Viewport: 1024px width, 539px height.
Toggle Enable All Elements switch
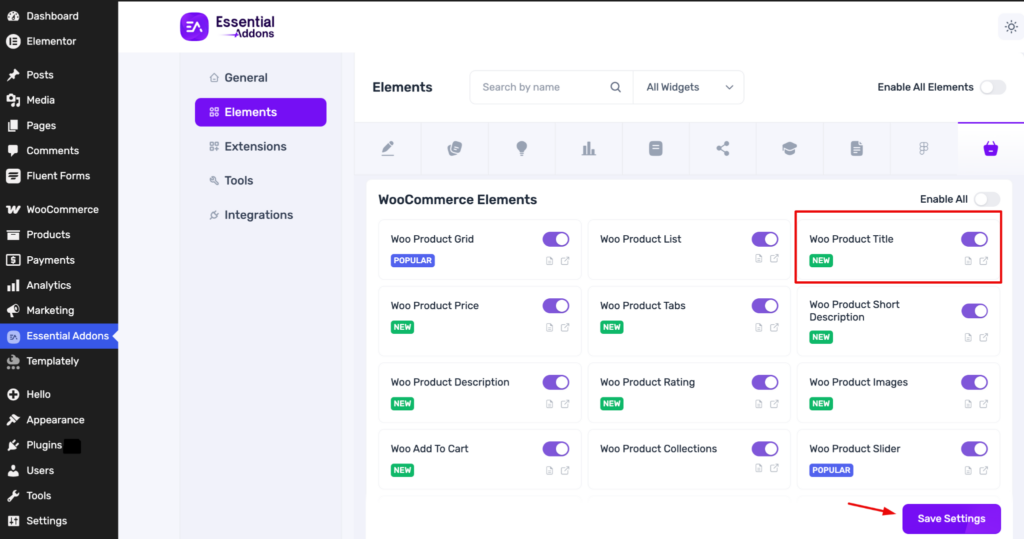[993, 87]
